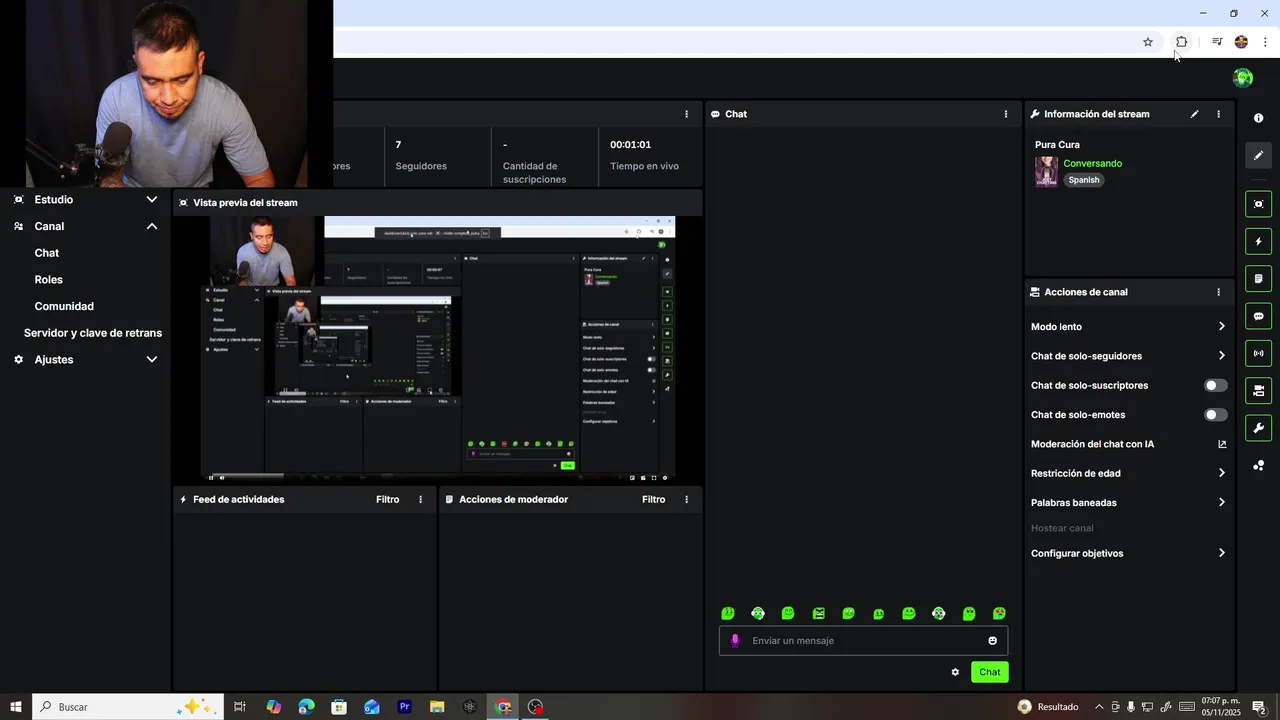Screen dimensions: 1280x720
Task: Show hidden system tray icons chevron
Action: pos(1099,707)
